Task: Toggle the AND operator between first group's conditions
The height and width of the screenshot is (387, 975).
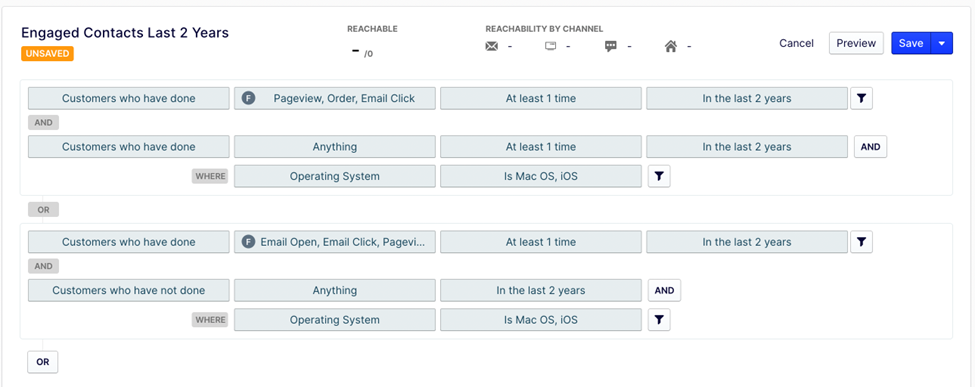Action: pos(44,123)
